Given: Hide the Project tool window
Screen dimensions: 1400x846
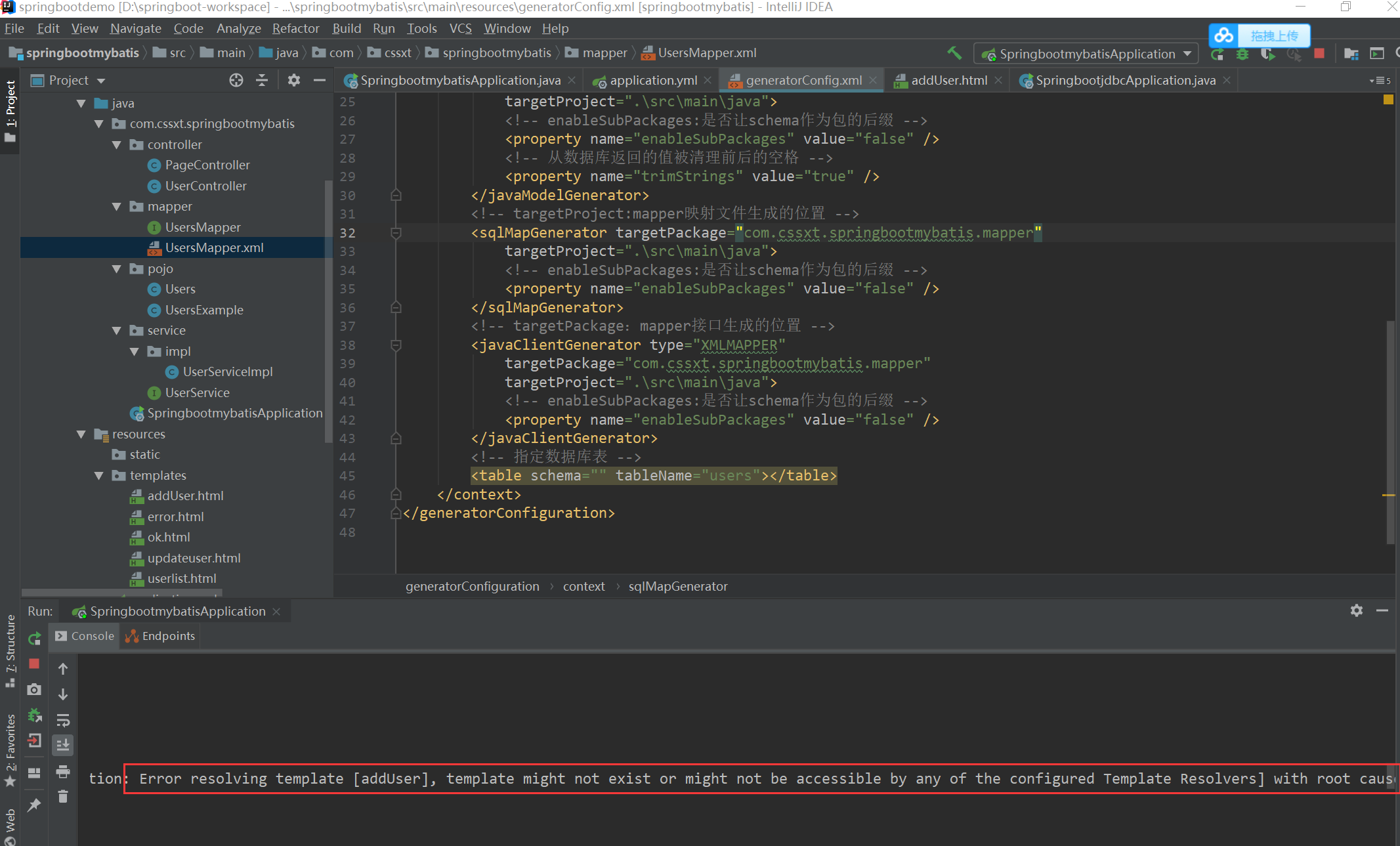Looking at the screenshot, I should click(320, 80).
